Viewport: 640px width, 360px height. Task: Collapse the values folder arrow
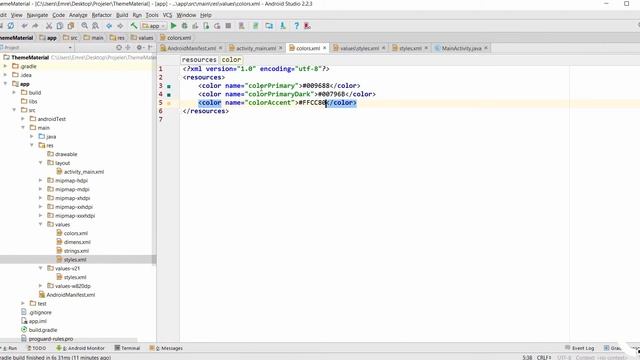40,224
